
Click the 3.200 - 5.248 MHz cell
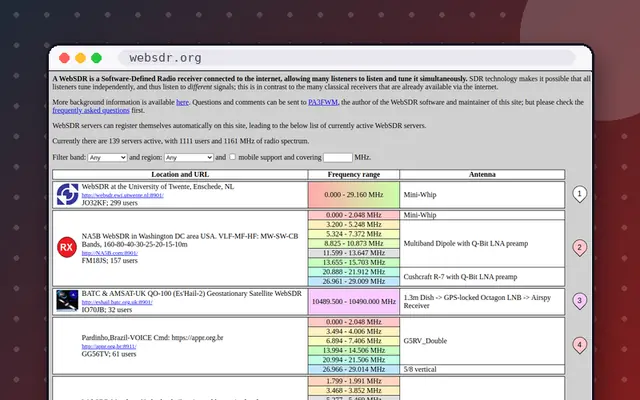tap(354, 224)
